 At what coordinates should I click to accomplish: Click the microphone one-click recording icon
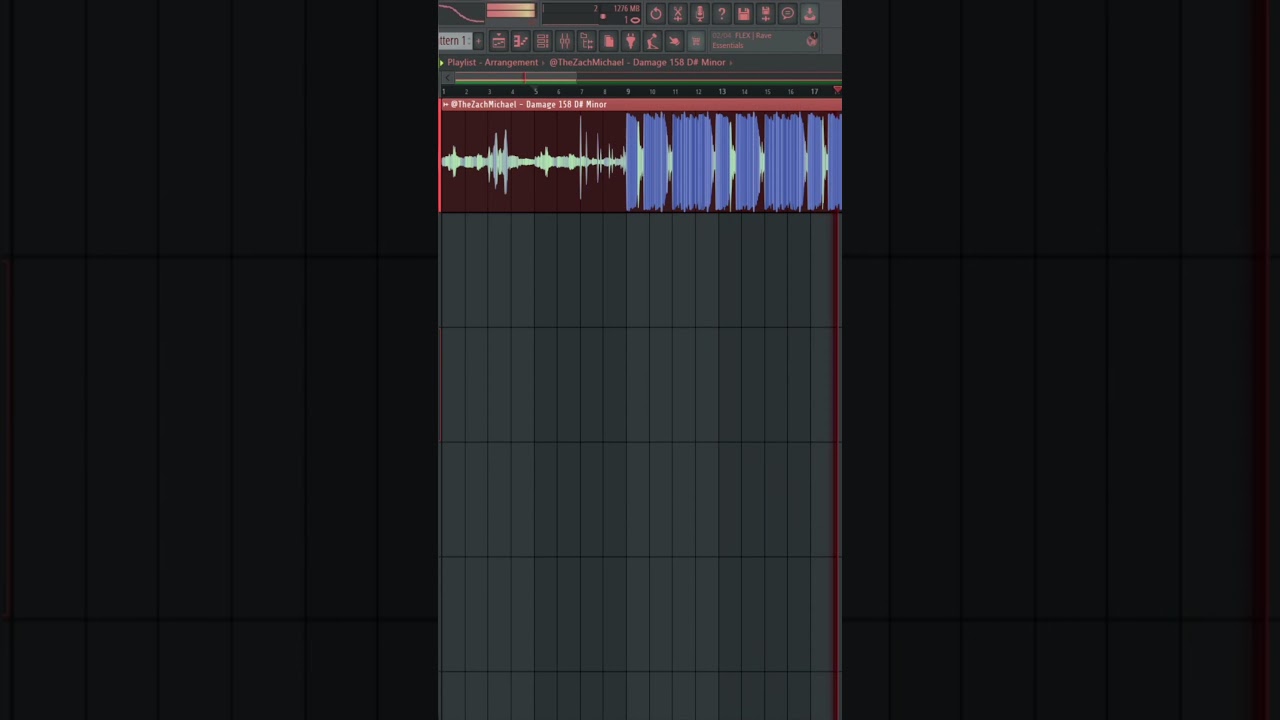[x=699, y=13]
